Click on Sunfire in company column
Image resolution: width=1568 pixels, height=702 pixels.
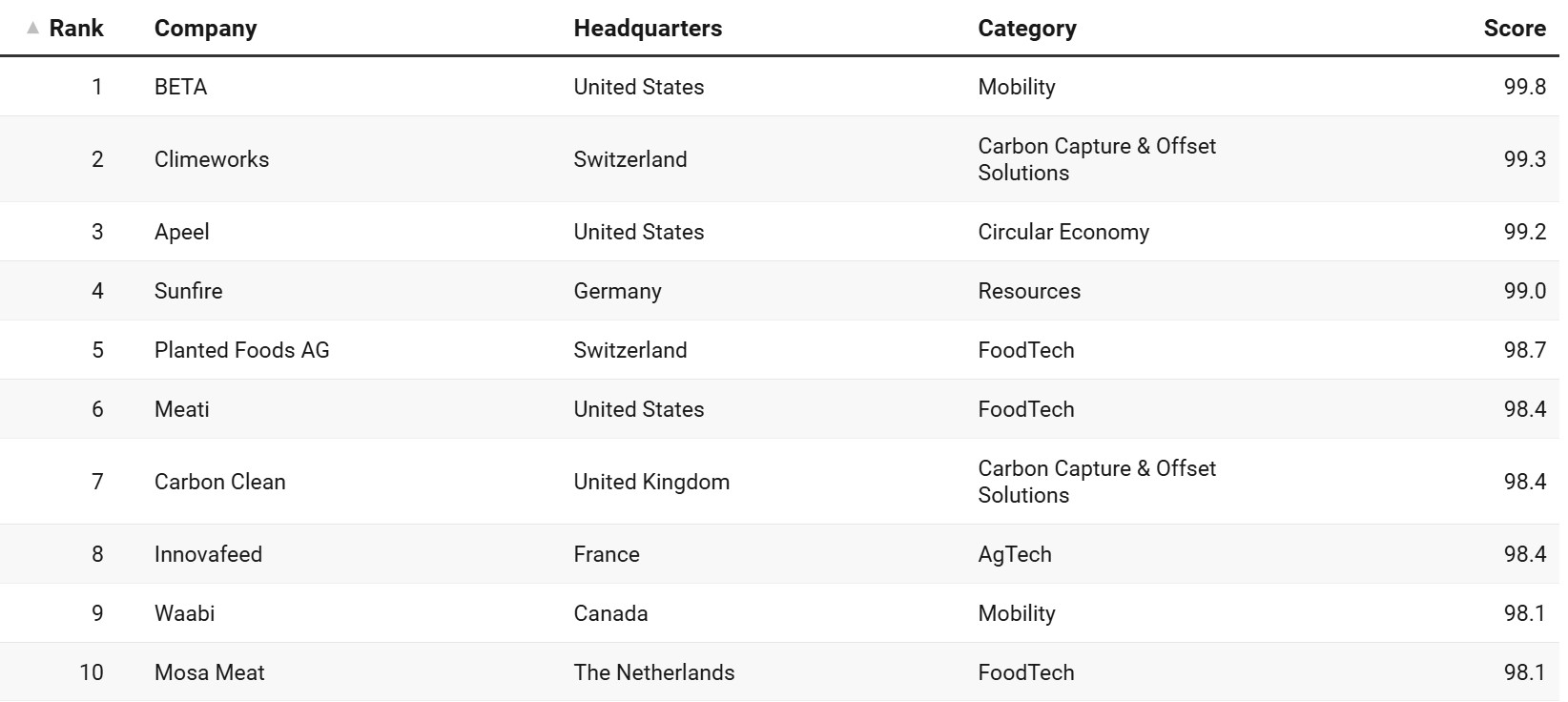tap(188, 291)
